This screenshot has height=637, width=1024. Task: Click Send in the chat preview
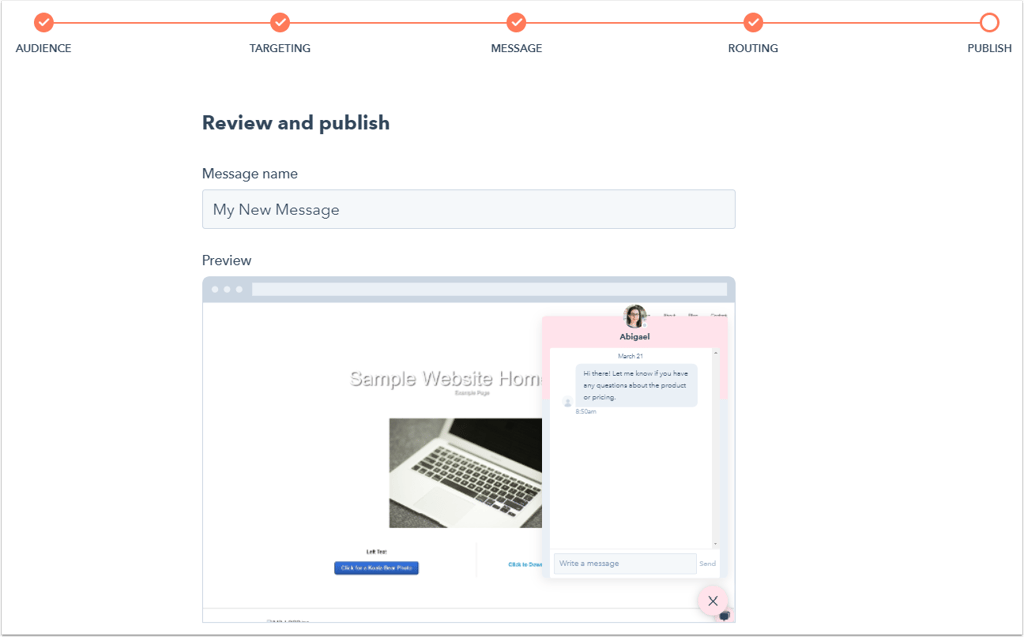(x=707, y=563)
